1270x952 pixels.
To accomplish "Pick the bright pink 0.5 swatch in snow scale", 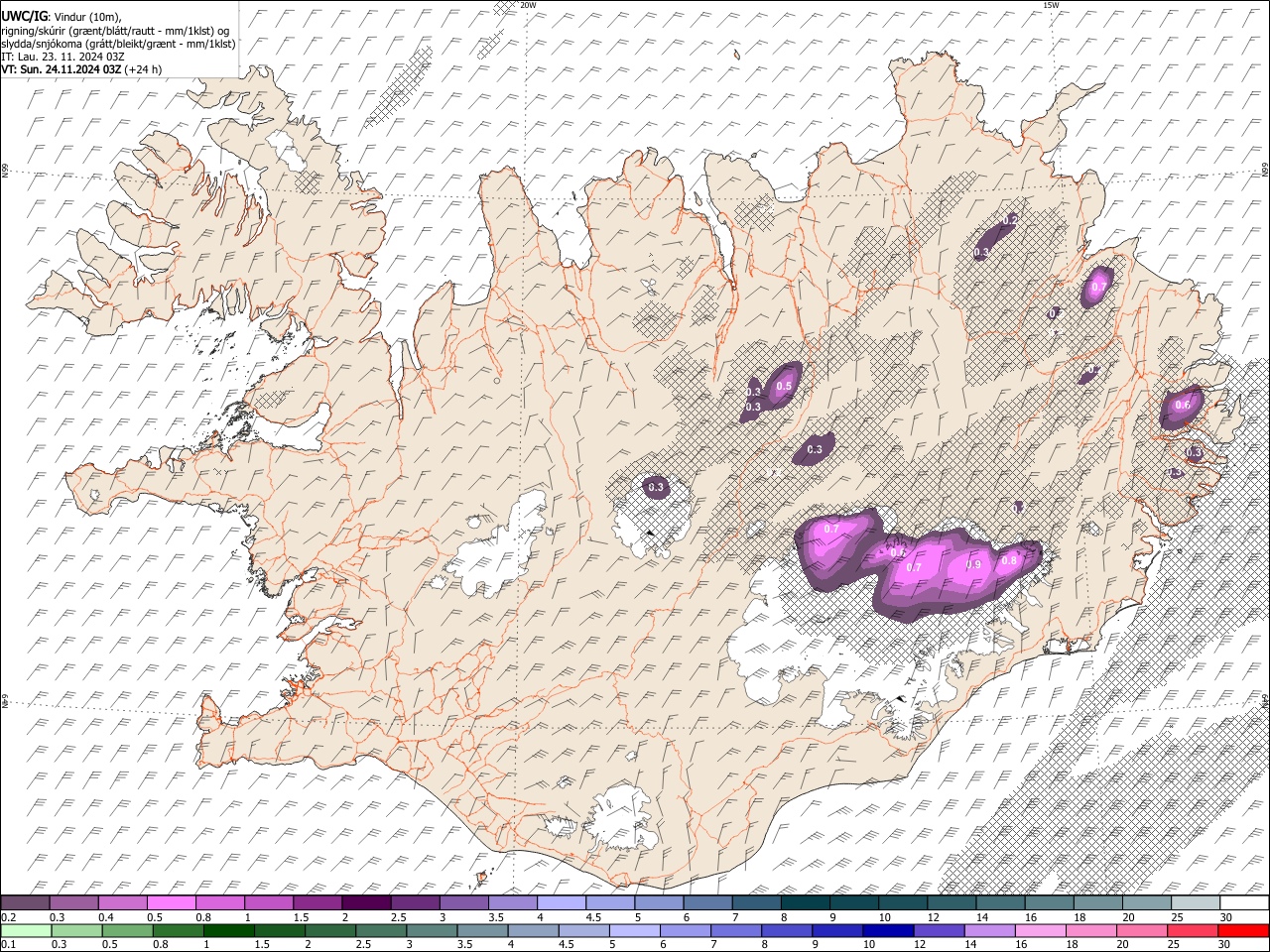I will [172, 903].
